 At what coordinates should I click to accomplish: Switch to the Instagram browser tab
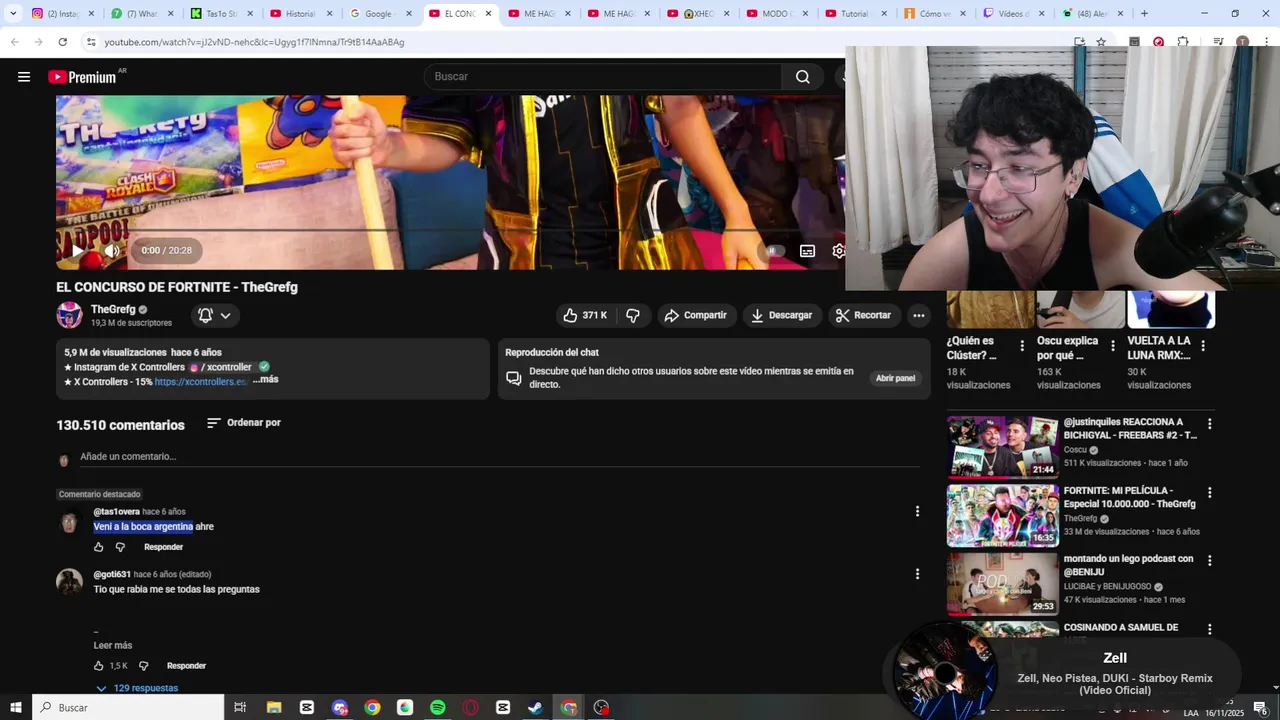62,14
